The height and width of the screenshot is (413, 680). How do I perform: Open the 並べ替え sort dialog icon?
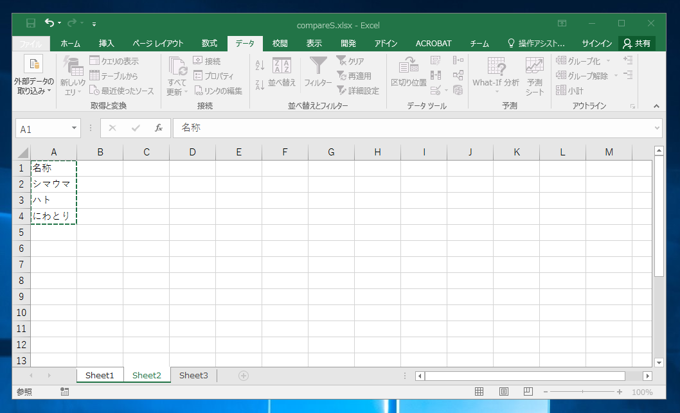coord(281,66)
